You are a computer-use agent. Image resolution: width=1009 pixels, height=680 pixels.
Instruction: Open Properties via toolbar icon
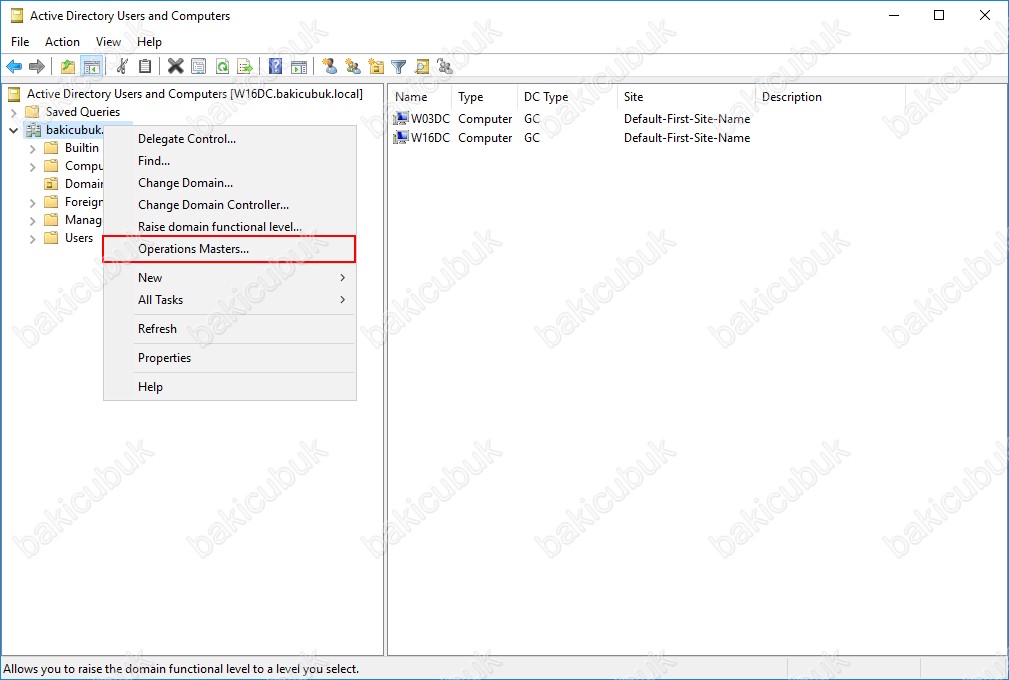tap(199, 66)
